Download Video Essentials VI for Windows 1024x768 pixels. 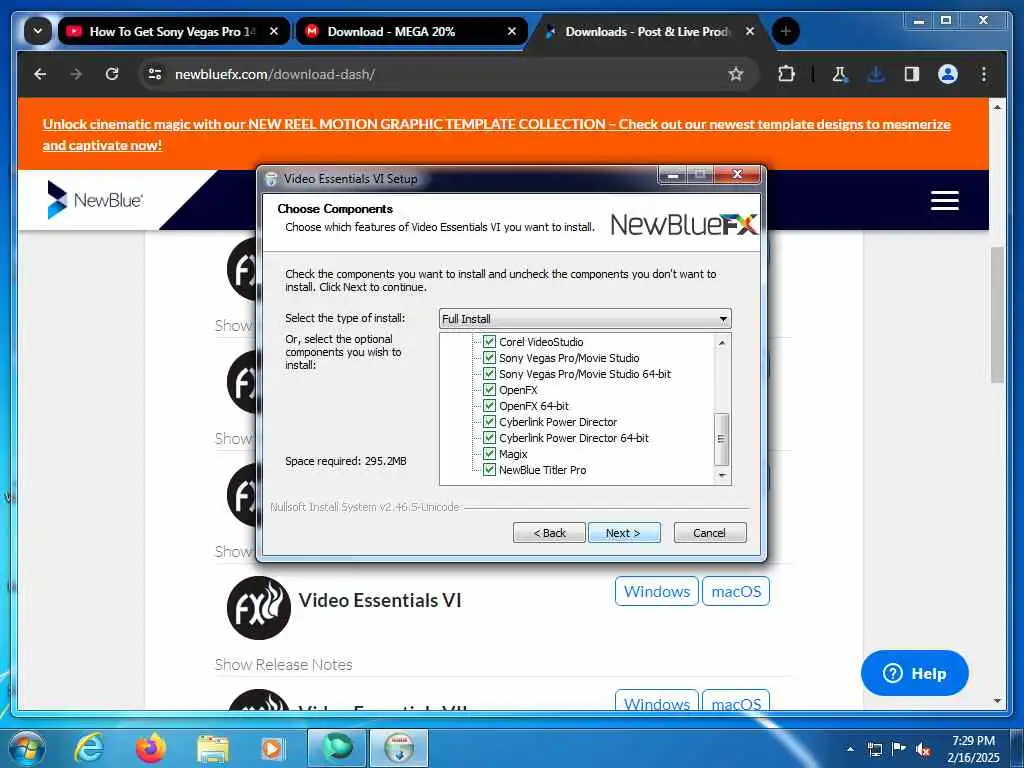[656, 592]
